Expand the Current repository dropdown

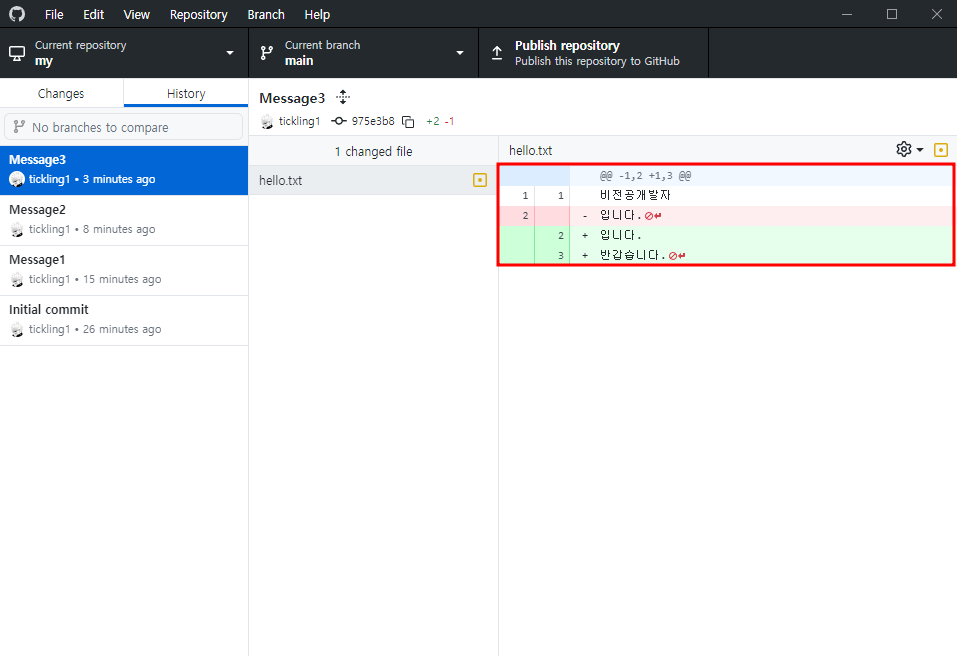pyautogui.click(x=124, y=53)
